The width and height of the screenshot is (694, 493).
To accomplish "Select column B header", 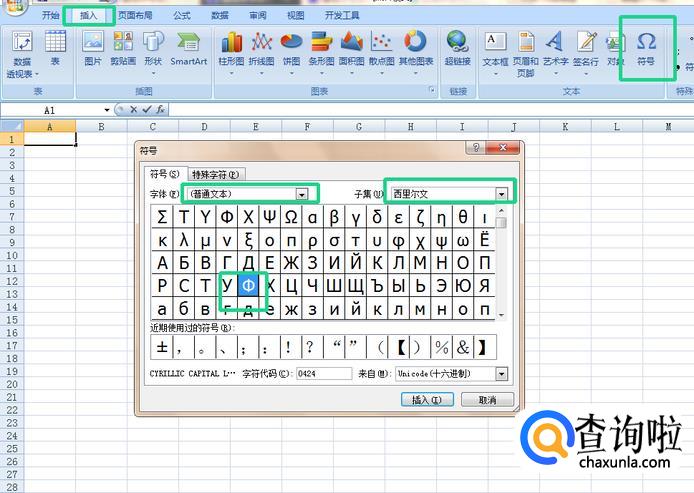I will point(101,127).
